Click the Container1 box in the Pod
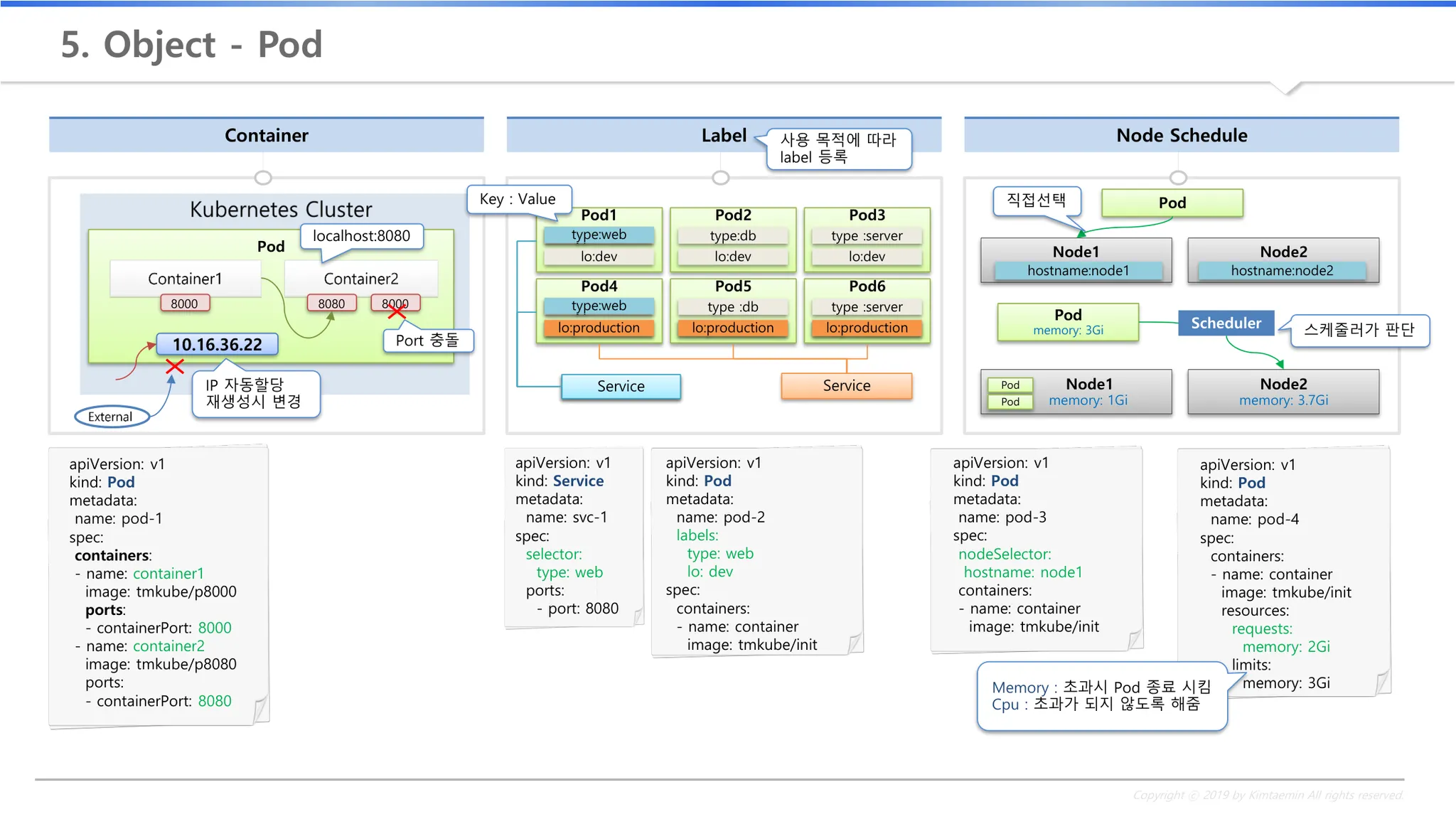The image size is (1456, 819). click(185, 279)
